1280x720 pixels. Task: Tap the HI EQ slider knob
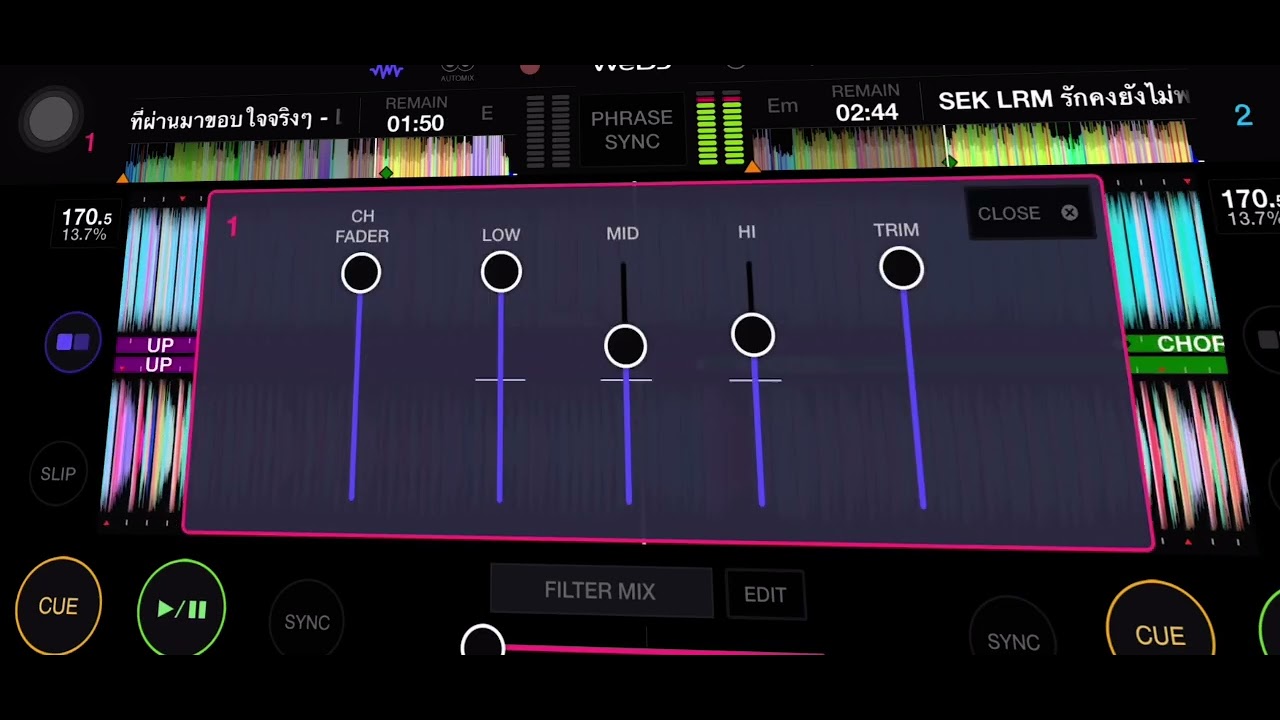753,336
